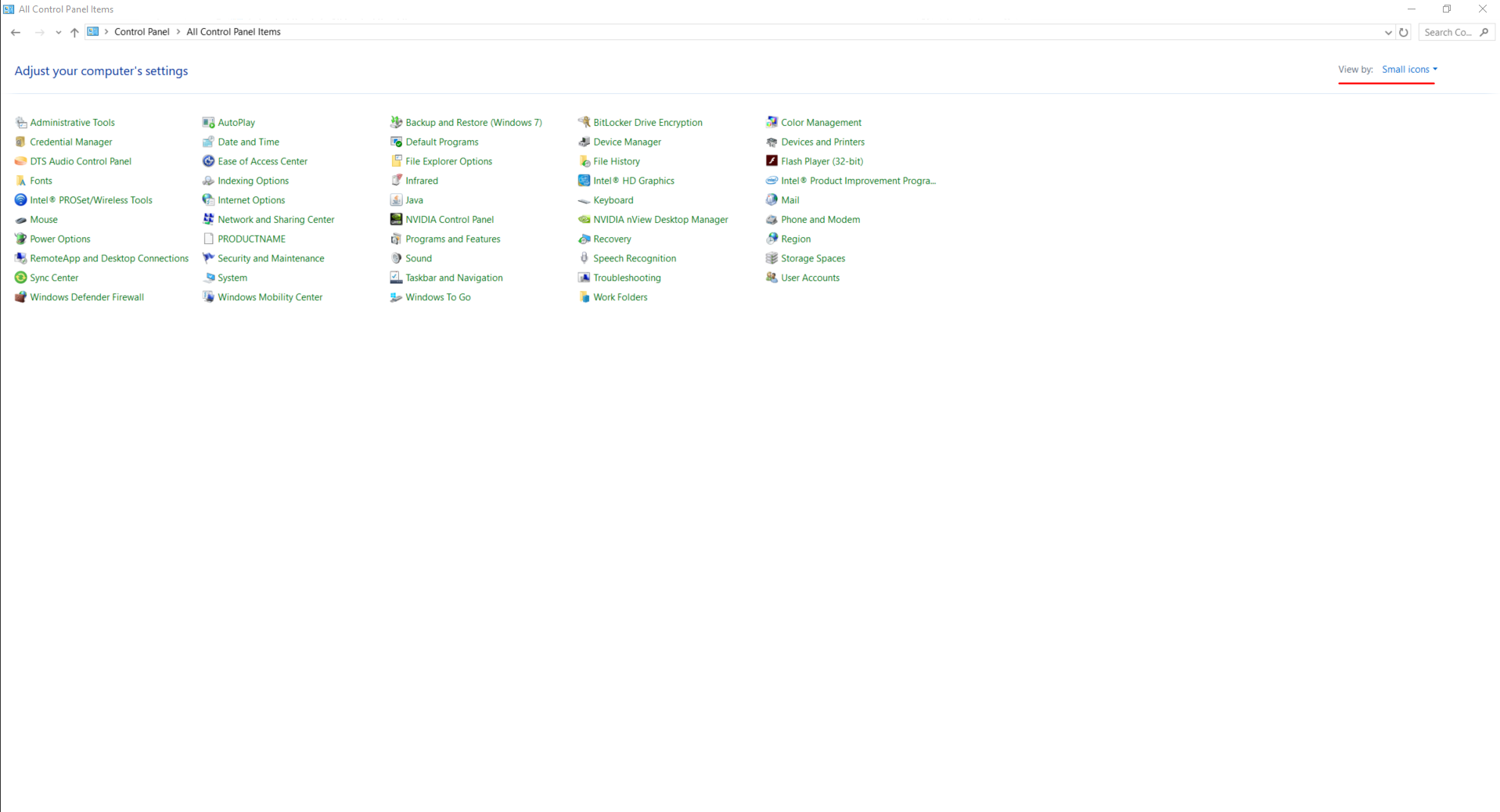Go back with the Back arrow

click(x=16, y=33)
